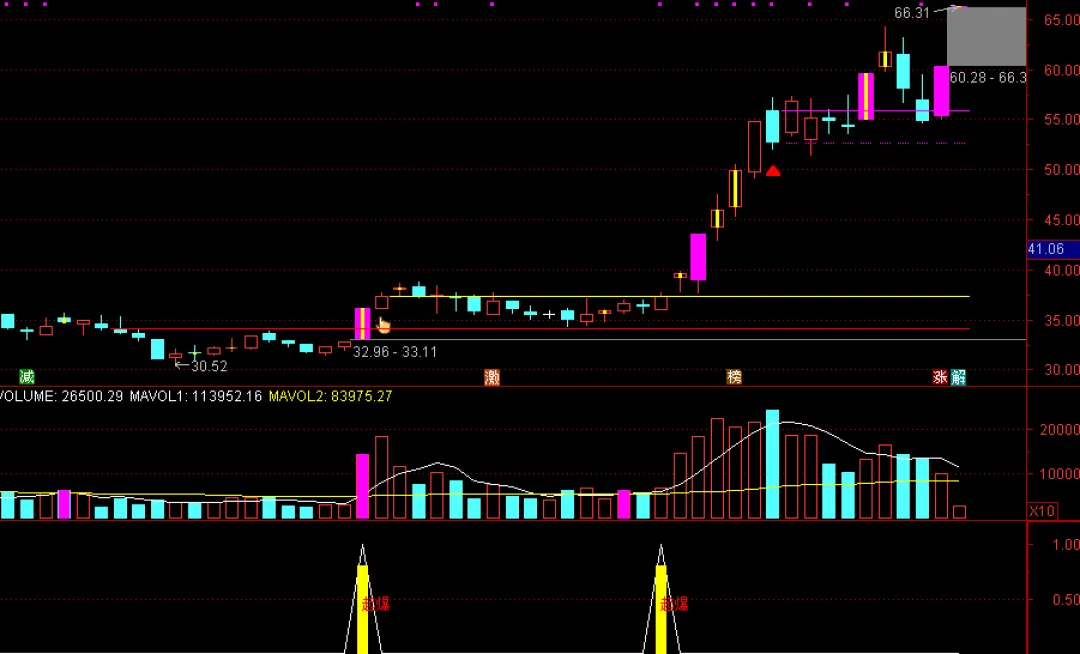Click the red triangle signal marker
This screenshot has width=1080, height=654.
[x=773, y=171]
